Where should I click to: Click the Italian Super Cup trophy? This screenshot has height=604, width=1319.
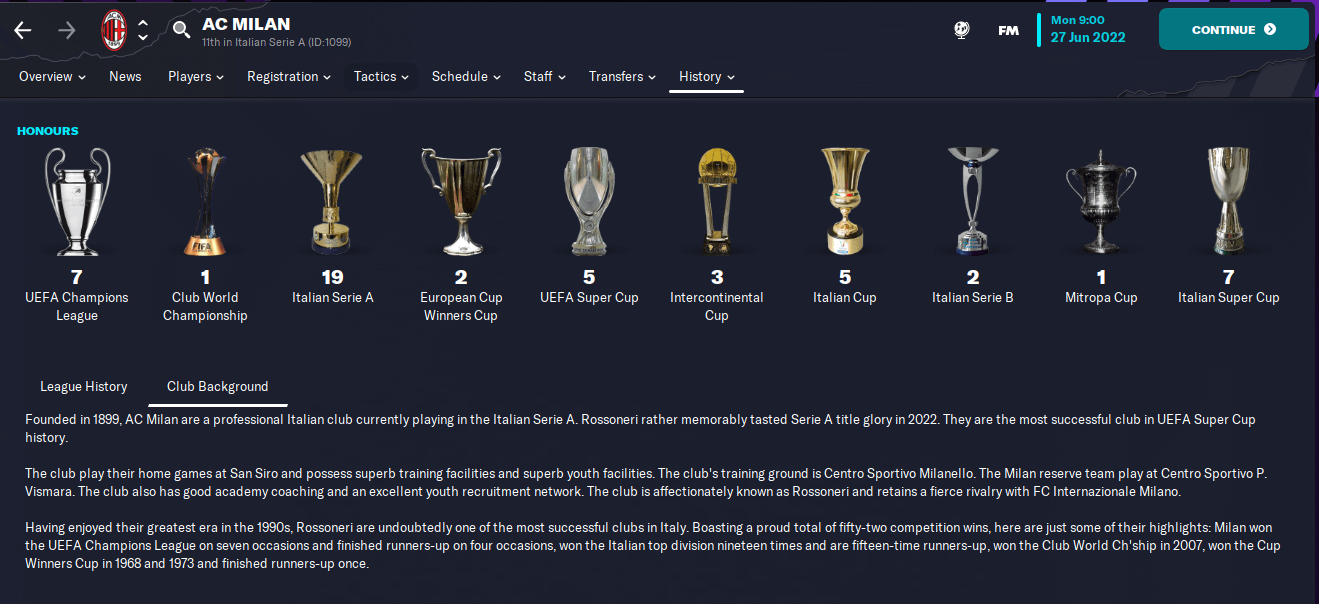click(x=1229, y=201)
